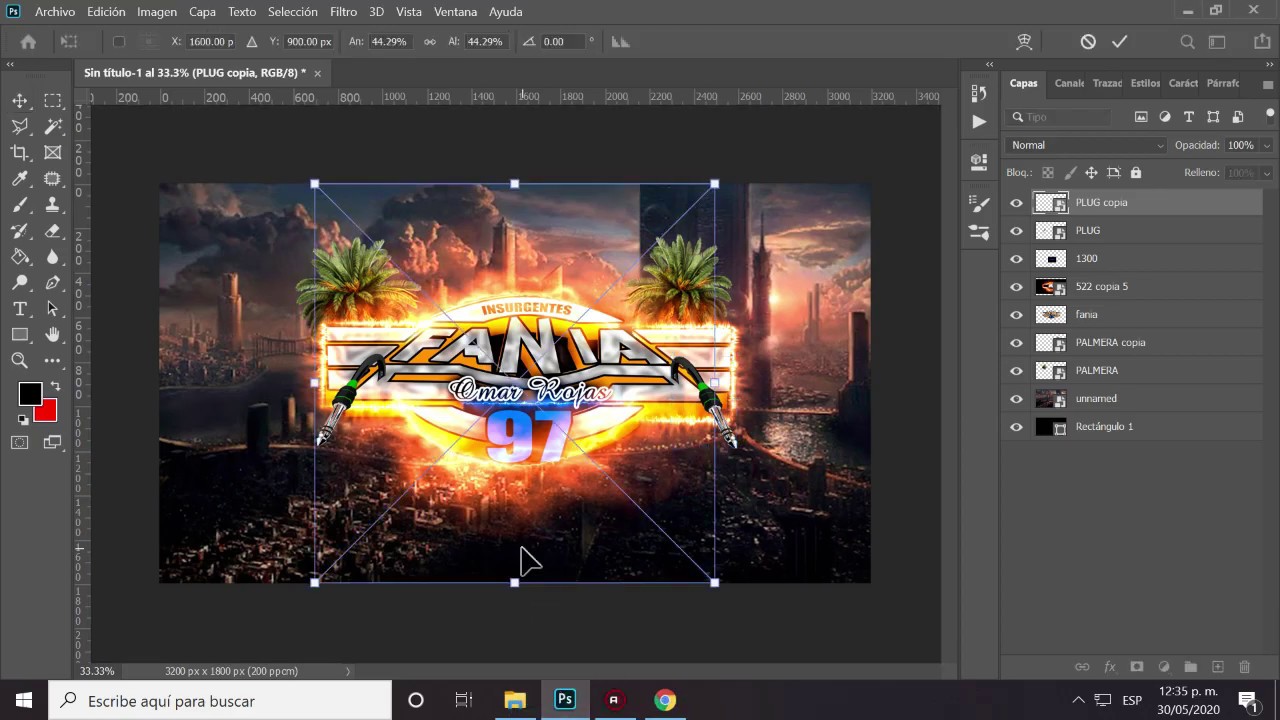Select the Paint Bucket tool
This screenshot has height=720, width=1280.
[20, 257]
